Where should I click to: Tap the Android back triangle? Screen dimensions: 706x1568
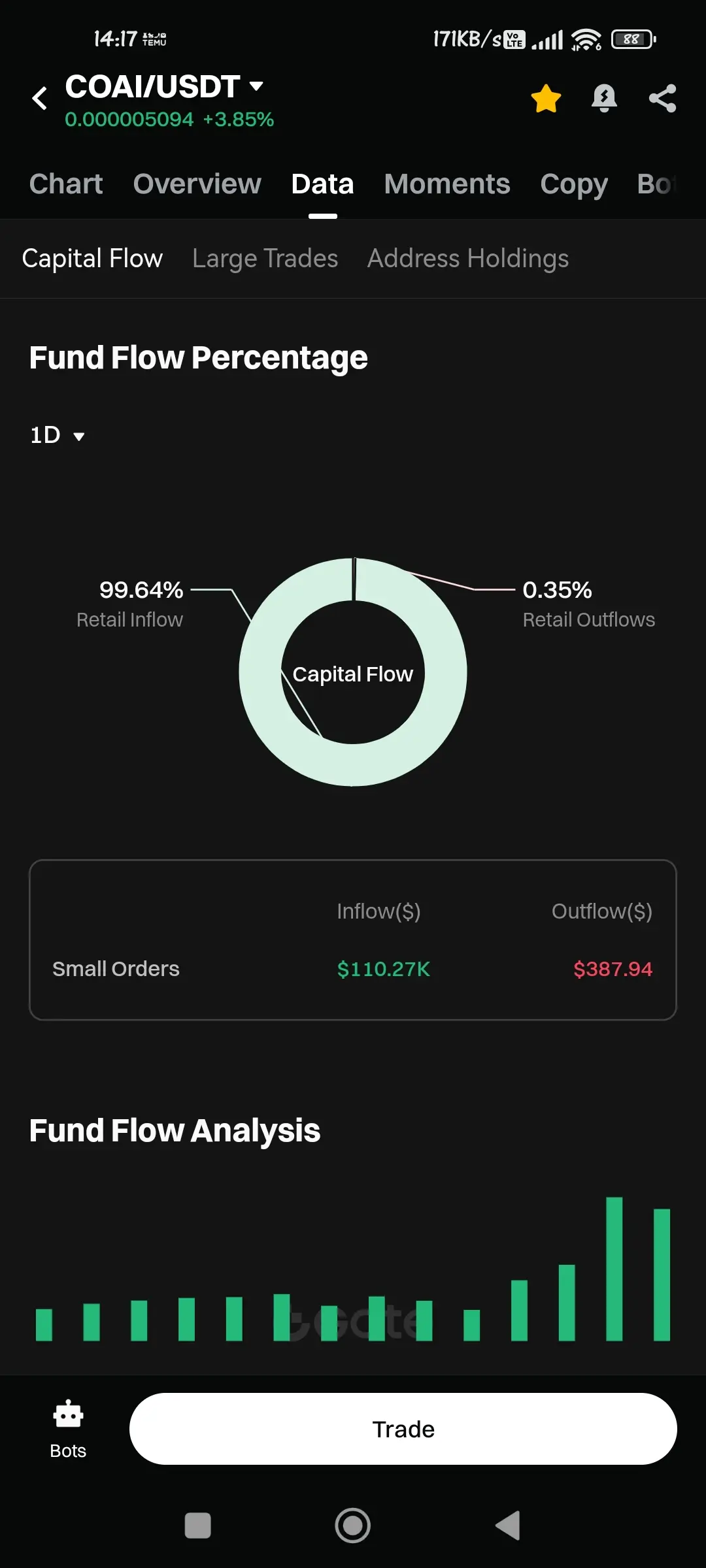508,1526
